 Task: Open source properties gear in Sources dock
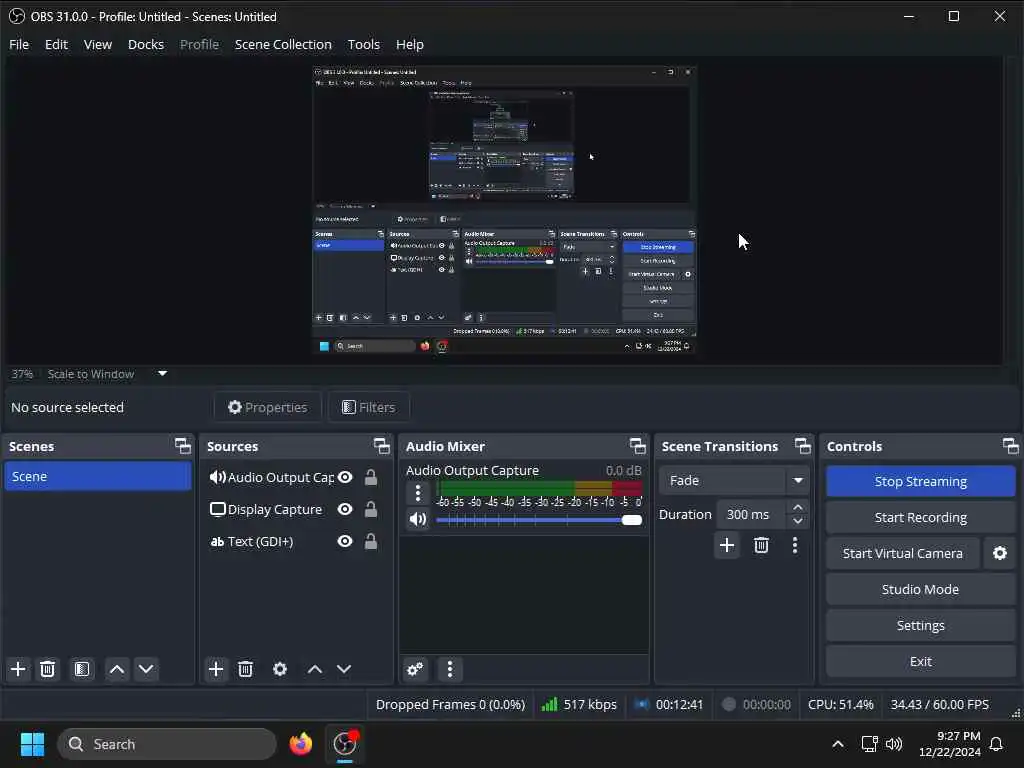280,669
